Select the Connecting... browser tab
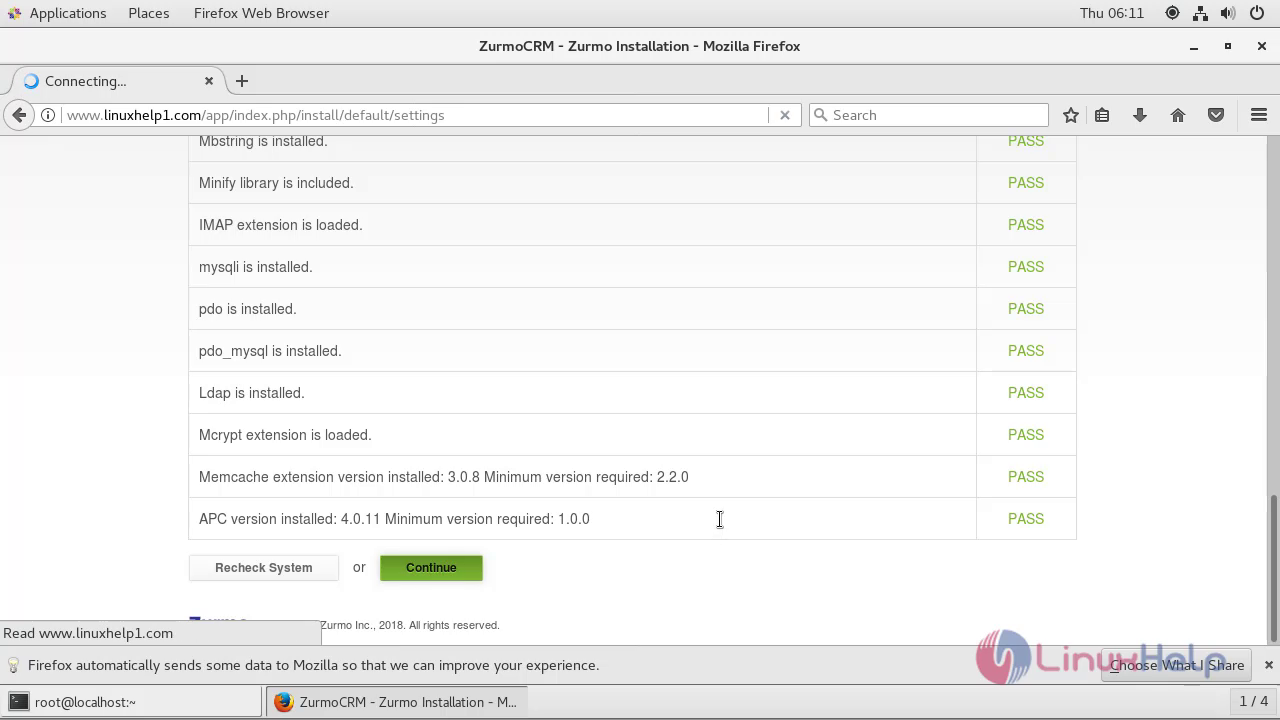Screen dimensions: 1280x720 (x=118, y=81)
